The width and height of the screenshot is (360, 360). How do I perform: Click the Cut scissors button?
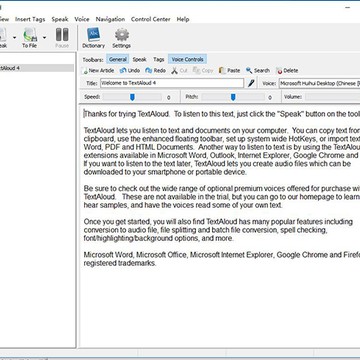pyautogui.click(x=180, y=71)
